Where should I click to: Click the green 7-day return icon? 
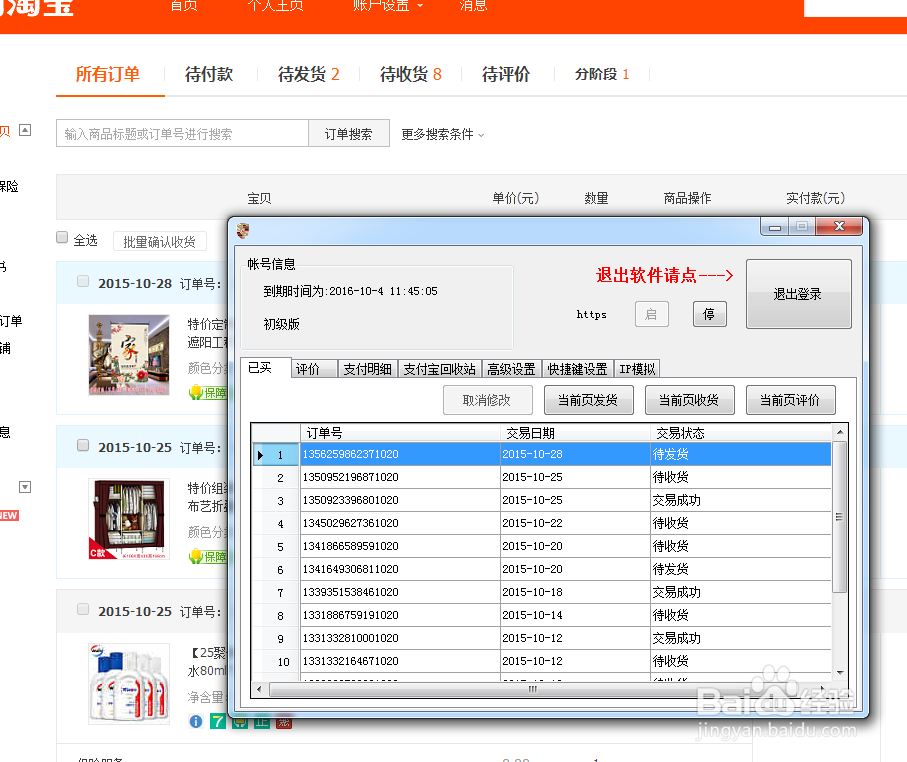(217, 721)
